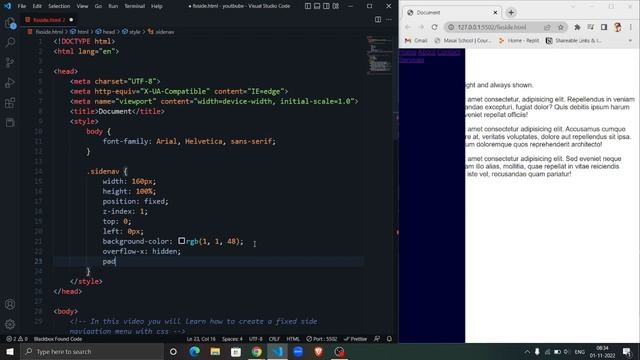Viewport: 640px width, 360px height.
Task: Open the Gmail bookmark
Action: tap(416, 40)
